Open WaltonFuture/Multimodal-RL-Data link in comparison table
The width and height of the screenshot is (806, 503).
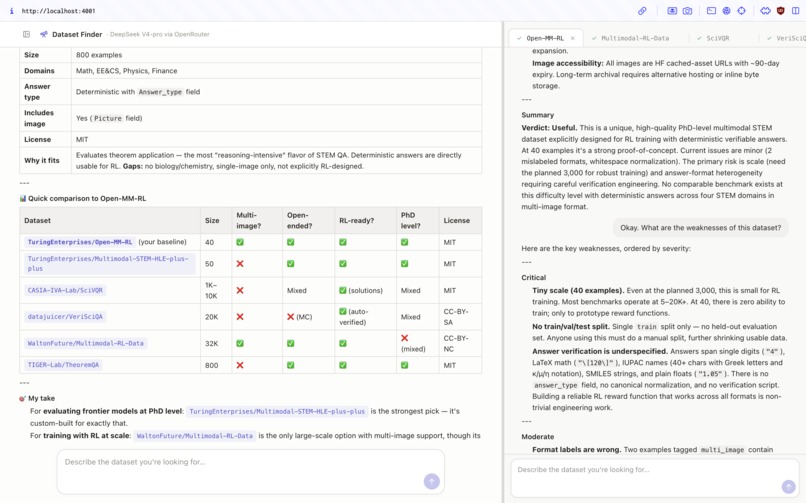85,343
